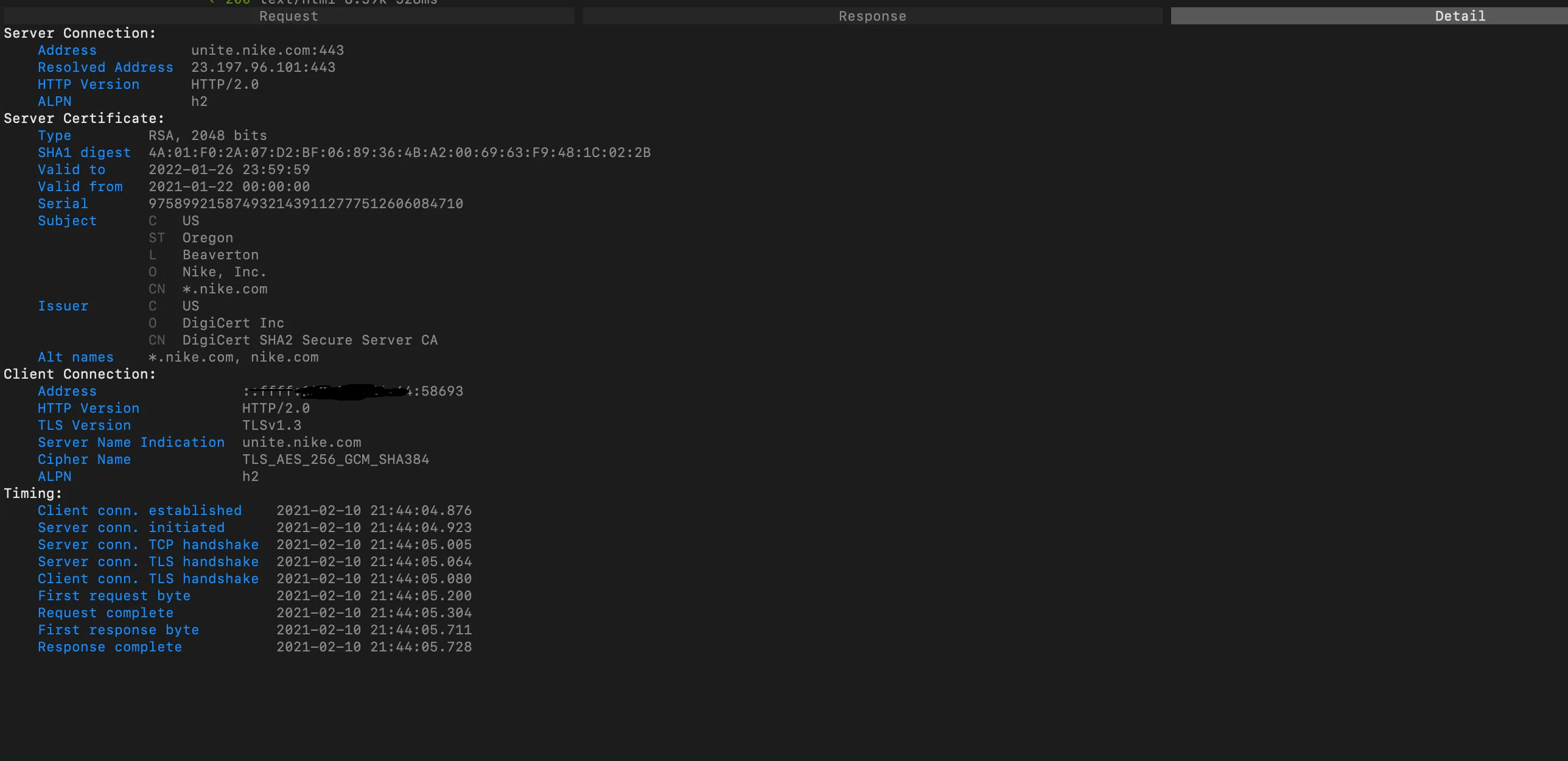Click the certificate serial number
Viewport: 1568px width, 761px height.
click(306, 204)
